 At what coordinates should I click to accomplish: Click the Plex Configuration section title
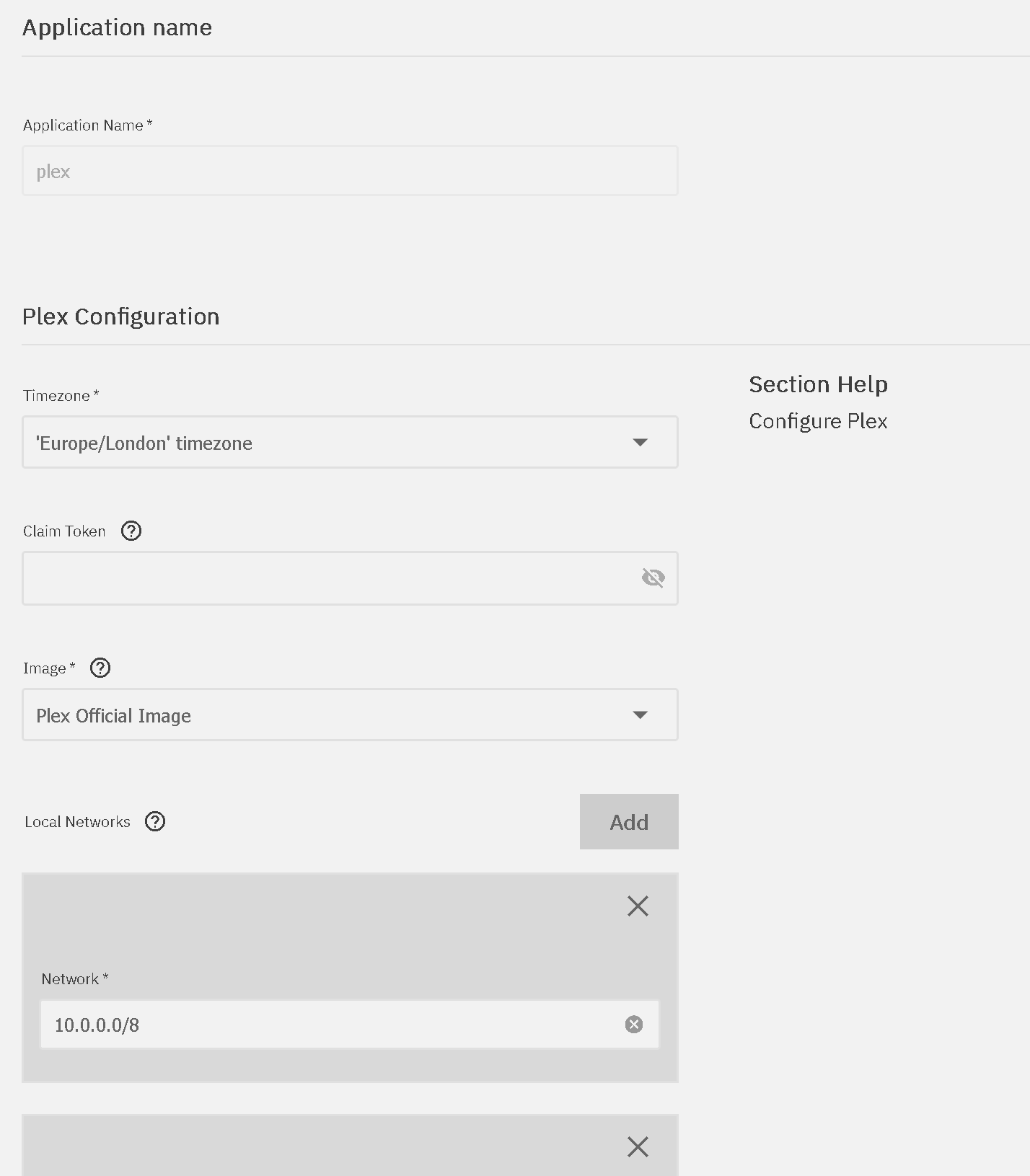point(120,317)
